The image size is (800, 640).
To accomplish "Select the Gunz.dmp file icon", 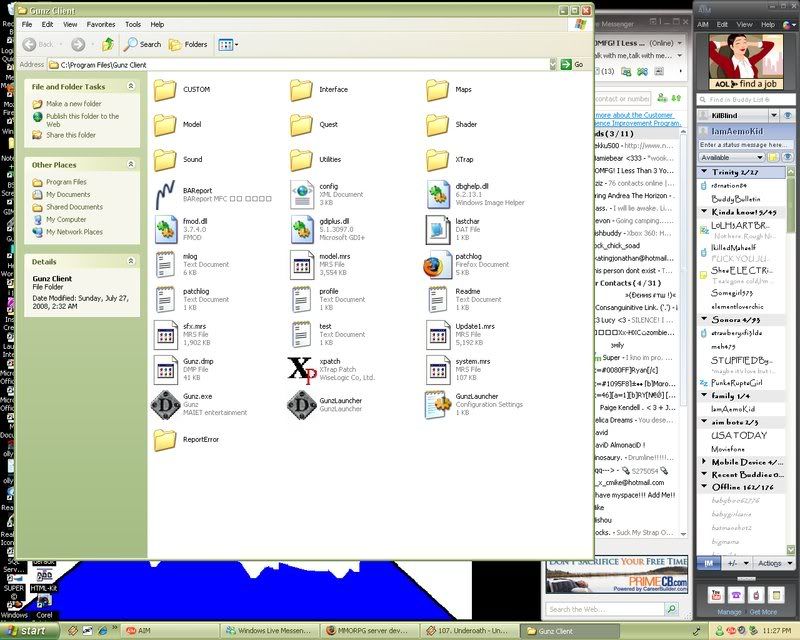I will coord(165,370).
